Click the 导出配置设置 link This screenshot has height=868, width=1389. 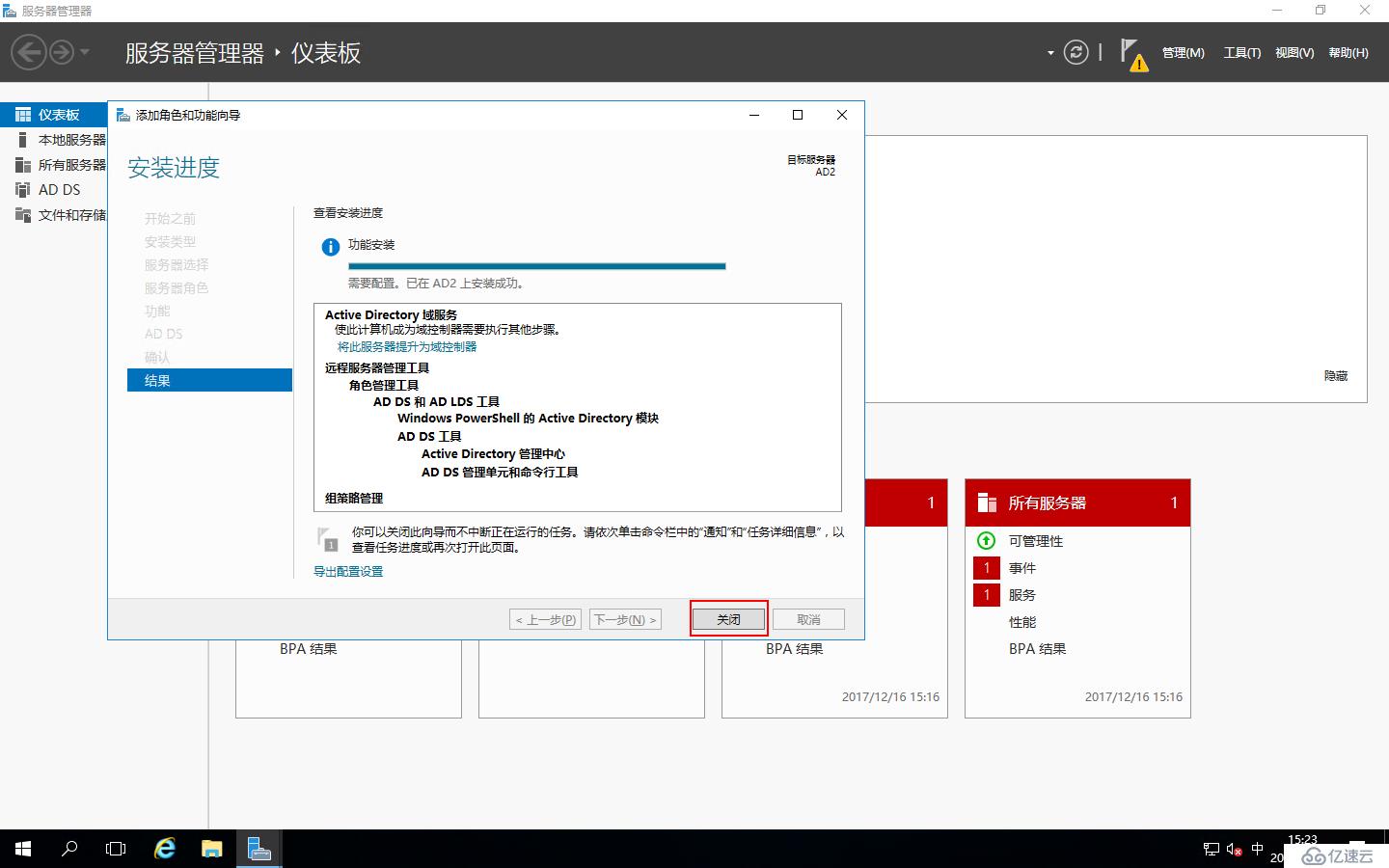tap(348, 572)
